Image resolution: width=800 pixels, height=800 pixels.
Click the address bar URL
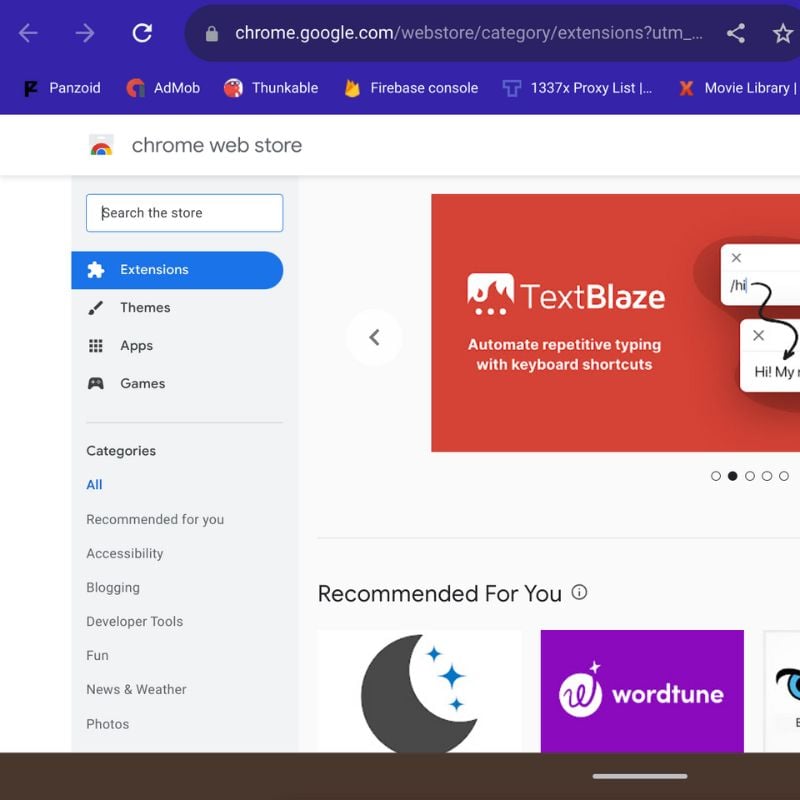pyautogui.click(x=468, y=34)
